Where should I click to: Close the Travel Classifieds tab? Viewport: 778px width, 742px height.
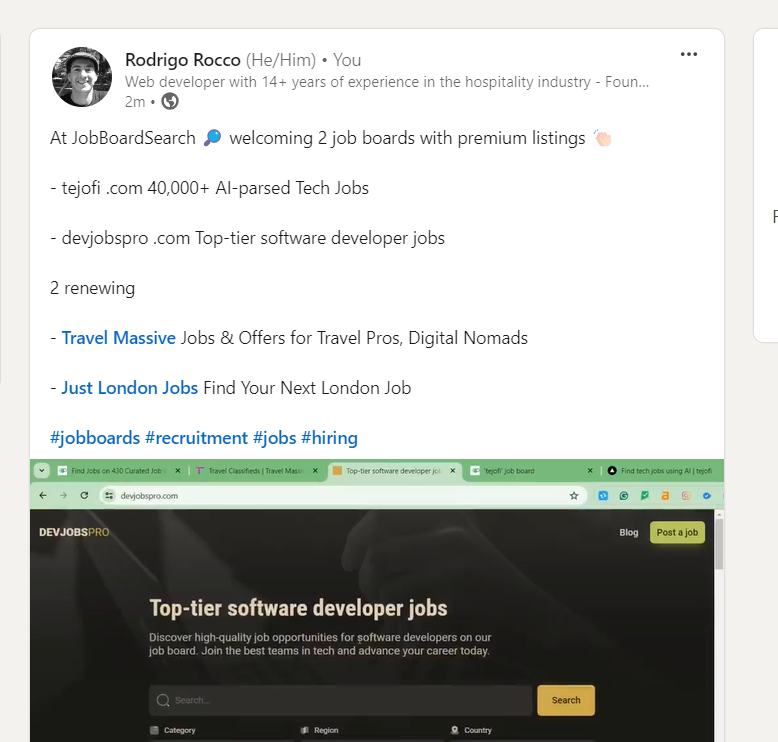[x=315, y=471]
